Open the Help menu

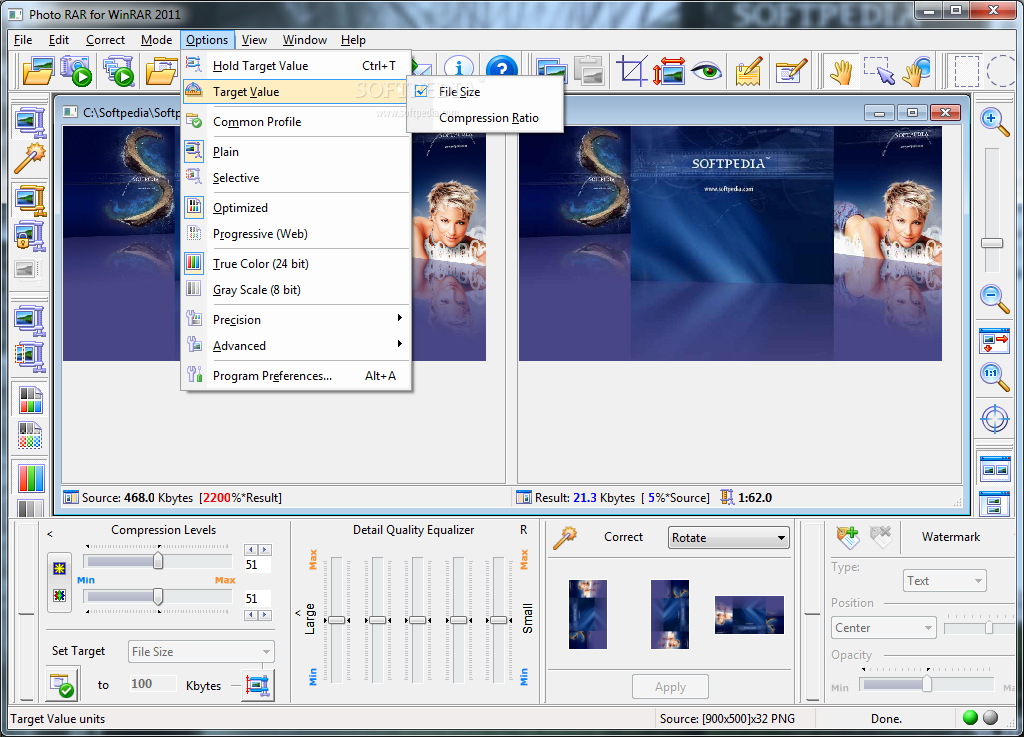pyautogui.click(x=353, y=40)
